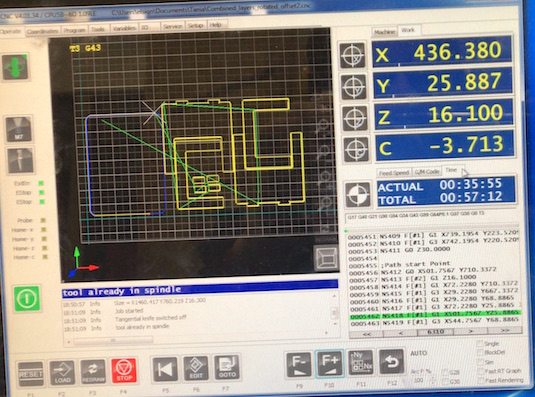The height and width of the screenshot is (397, 535).
Task: Toggle the flood coolant icon below M7
Action: pyautogui.click(x=20, y=160)
